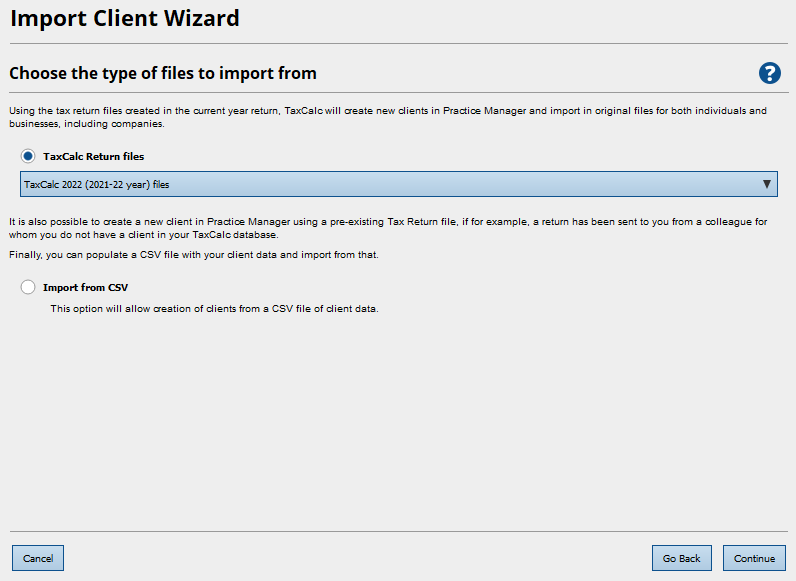This screenshot has width=796, height=581.
Task: Click the separator line under the section heading
Action: [x=398, y=92]
